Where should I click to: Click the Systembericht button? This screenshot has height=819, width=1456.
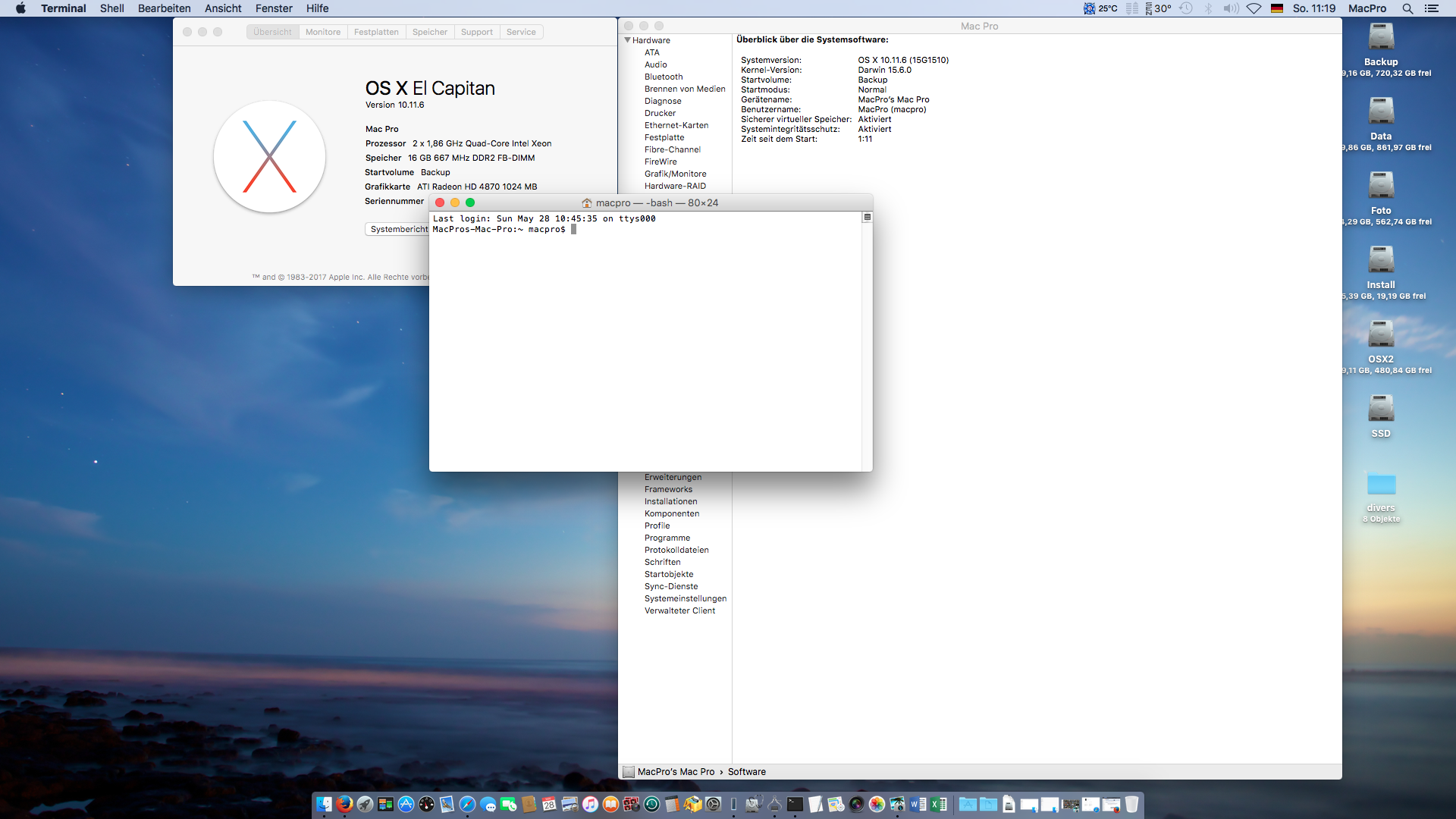(x=398, y=229)
